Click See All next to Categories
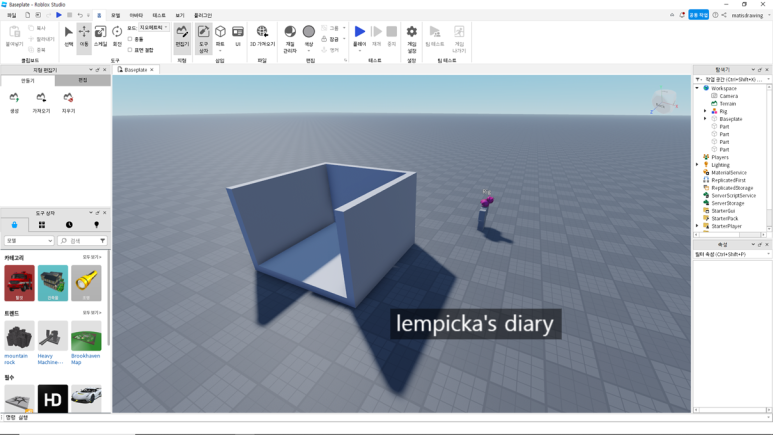This screenshot has height=435, width=773. [92, 257]
